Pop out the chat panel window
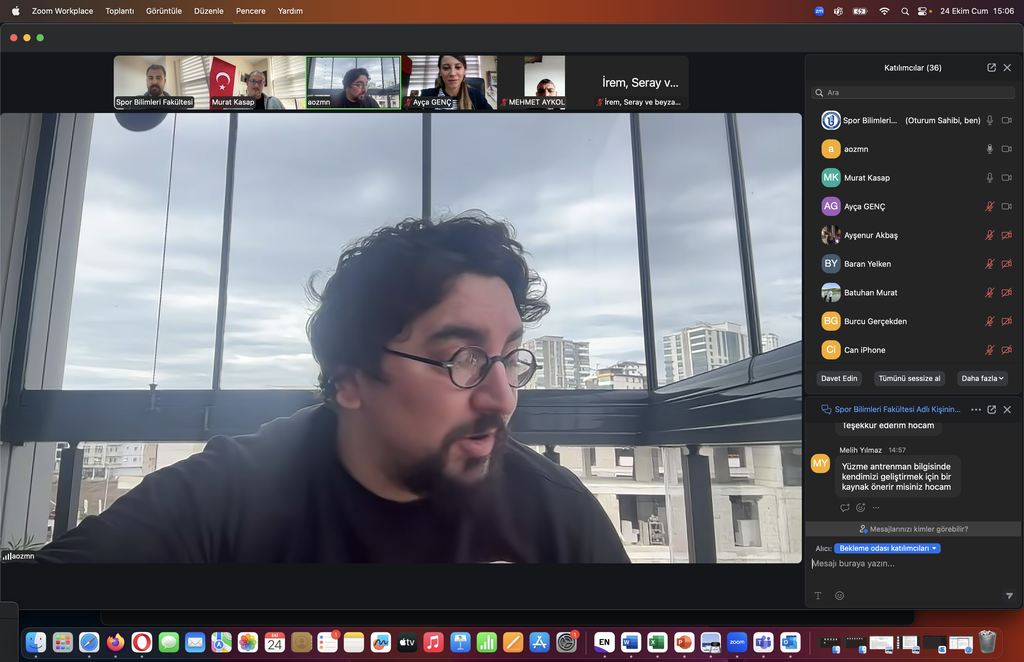Viewport: 1024px width, 662px height. click(991, 410)
